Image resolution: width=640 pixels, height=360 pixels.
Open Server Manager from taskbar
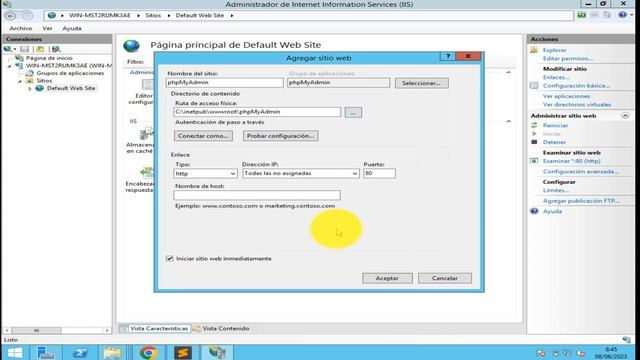point(46,353)
